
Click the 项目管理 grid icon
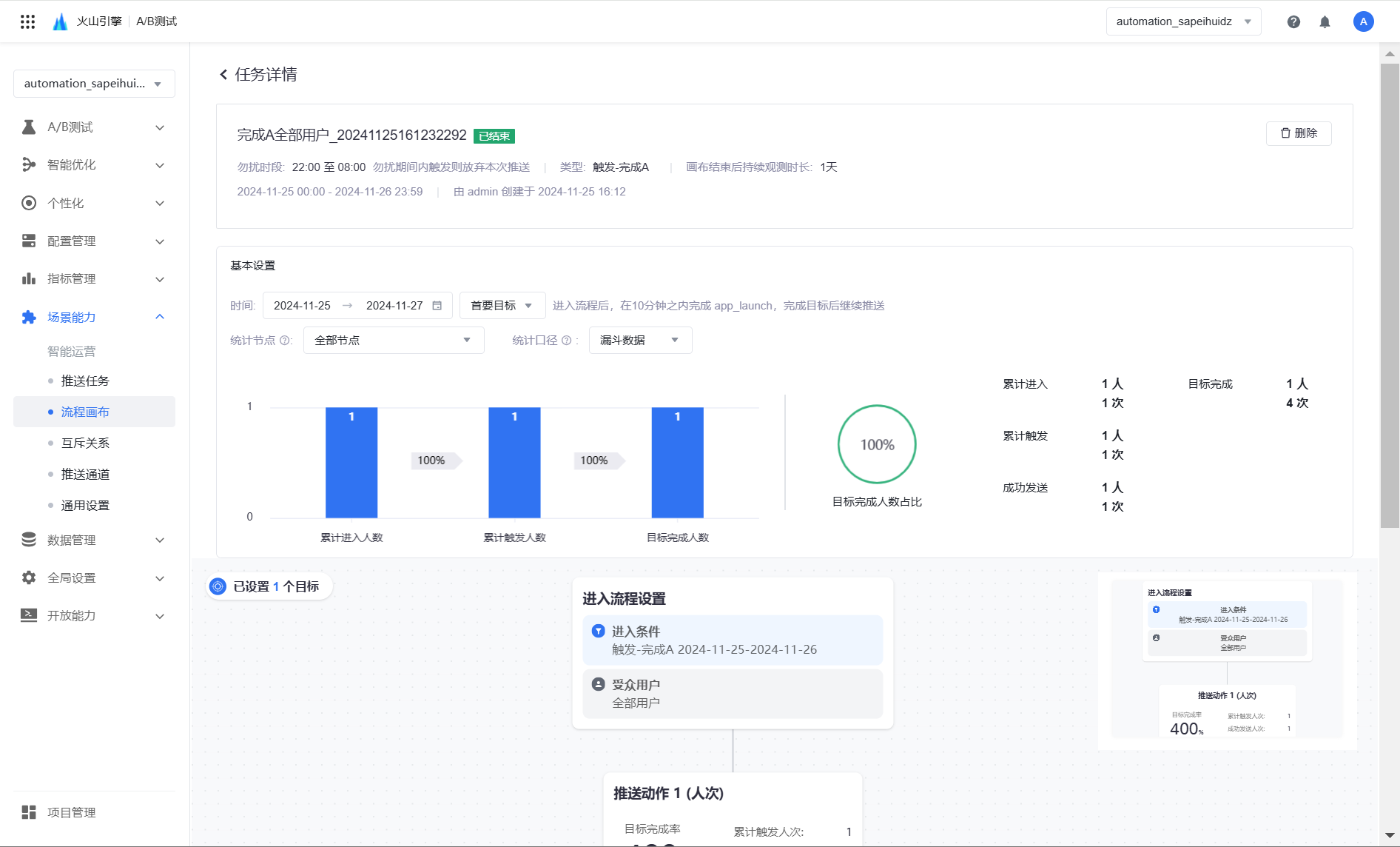point(29,812)
